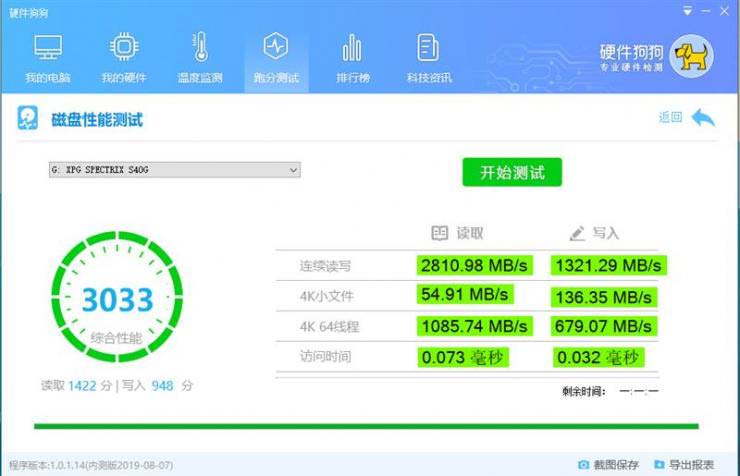Click the 679.07 MB/s value
This screenshot has height=476, width=740.
pos(604,326)
